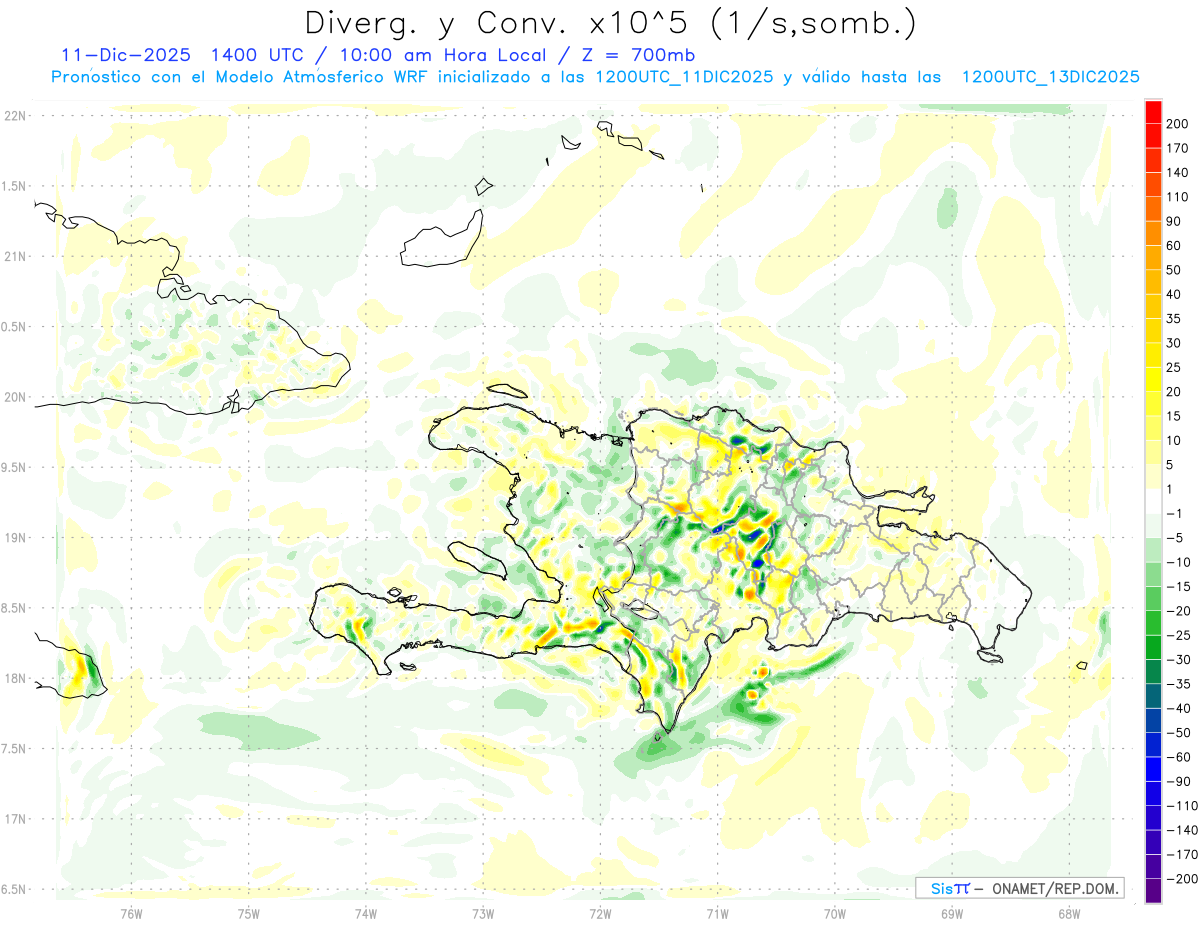Click the "-200" value on the color scale
The width and height of the screenshot is (1200, 927).
point(1182,879)
